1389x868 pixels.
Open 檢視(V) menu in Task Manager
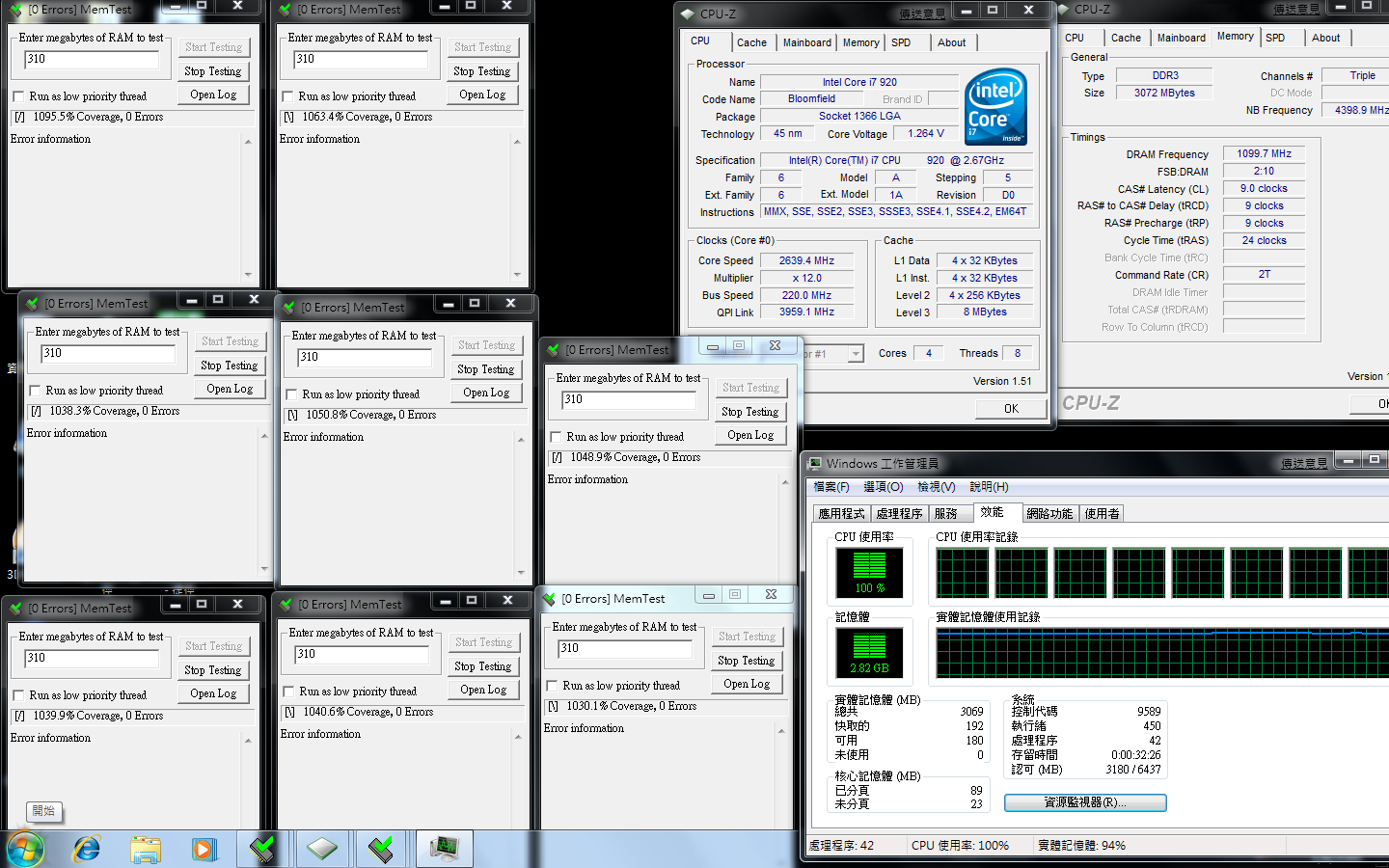[x=936, y=487]
